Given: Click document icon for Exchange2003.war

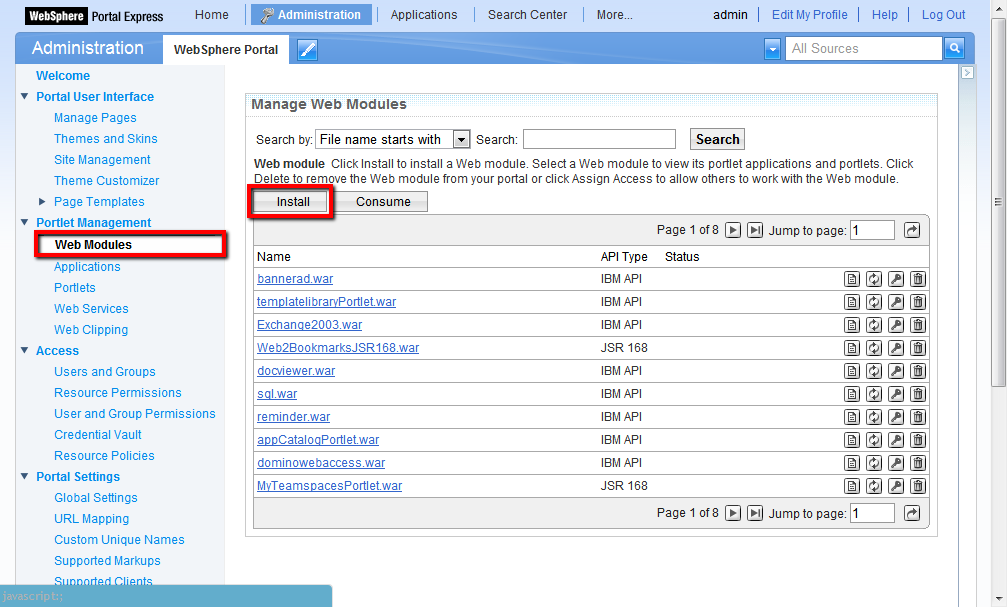Looking at the screenshot, I should [x=852, y=325].
